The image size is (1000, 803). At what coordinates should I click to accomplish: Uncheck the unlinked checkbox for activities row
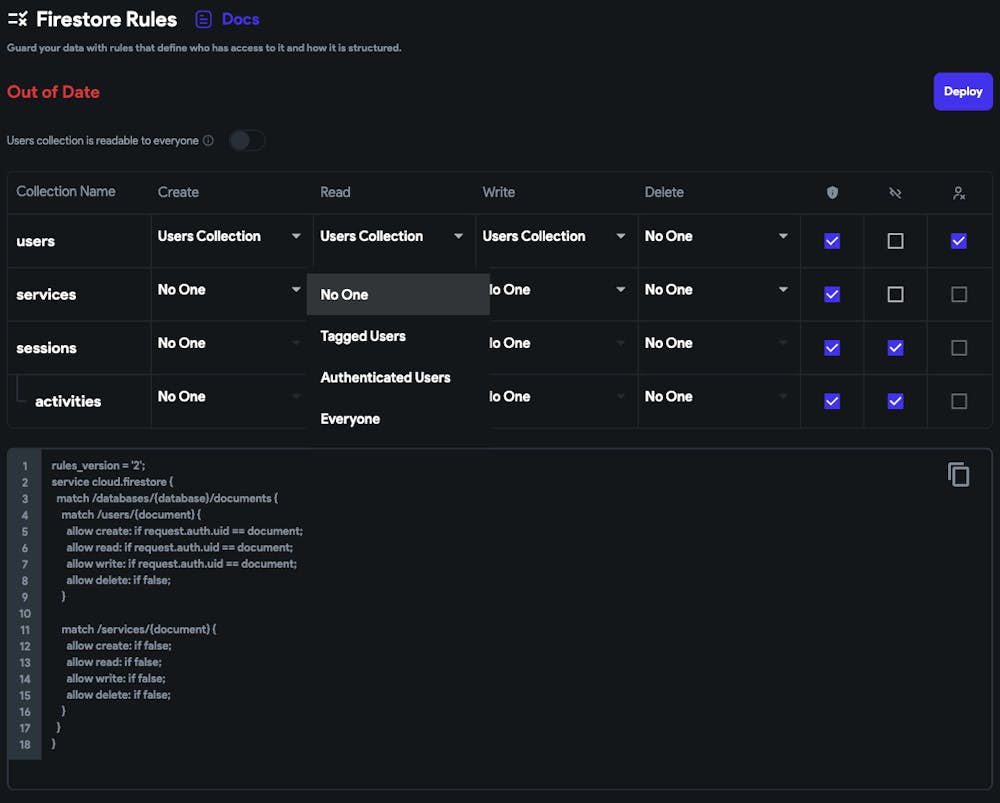point(895,401)
